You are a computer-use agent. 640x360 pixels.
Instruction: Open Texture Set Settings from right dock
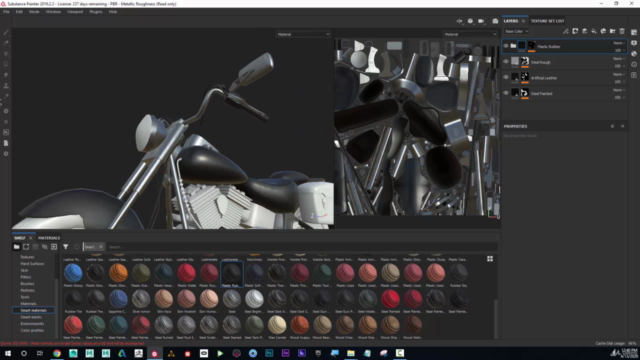point(634,32)
